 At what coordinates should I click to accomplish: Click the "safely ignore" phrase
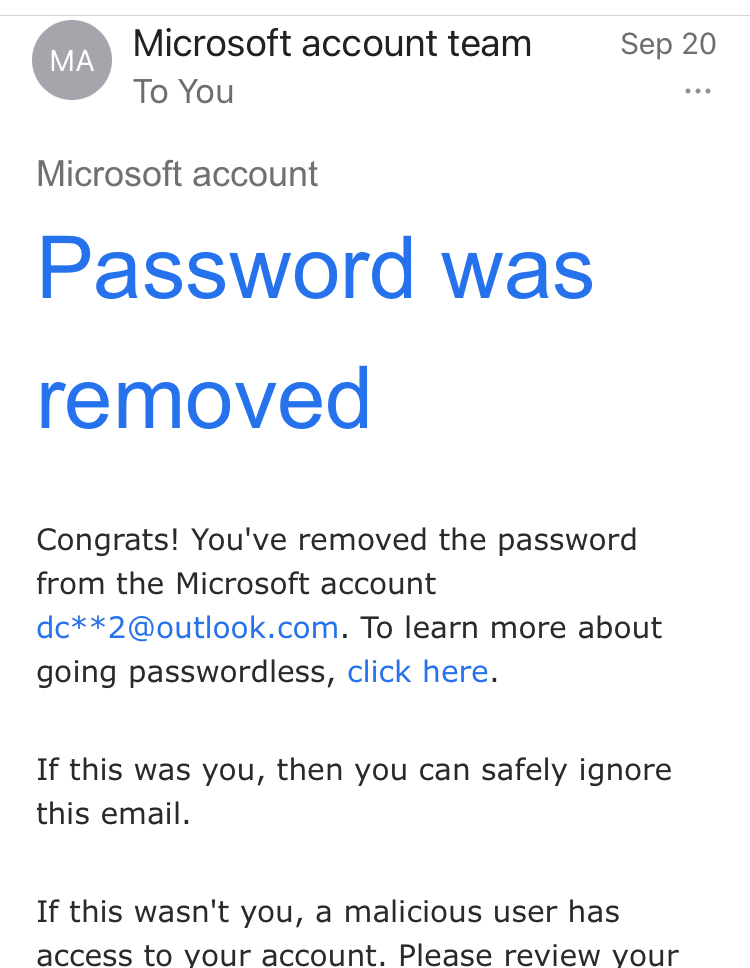596,770
